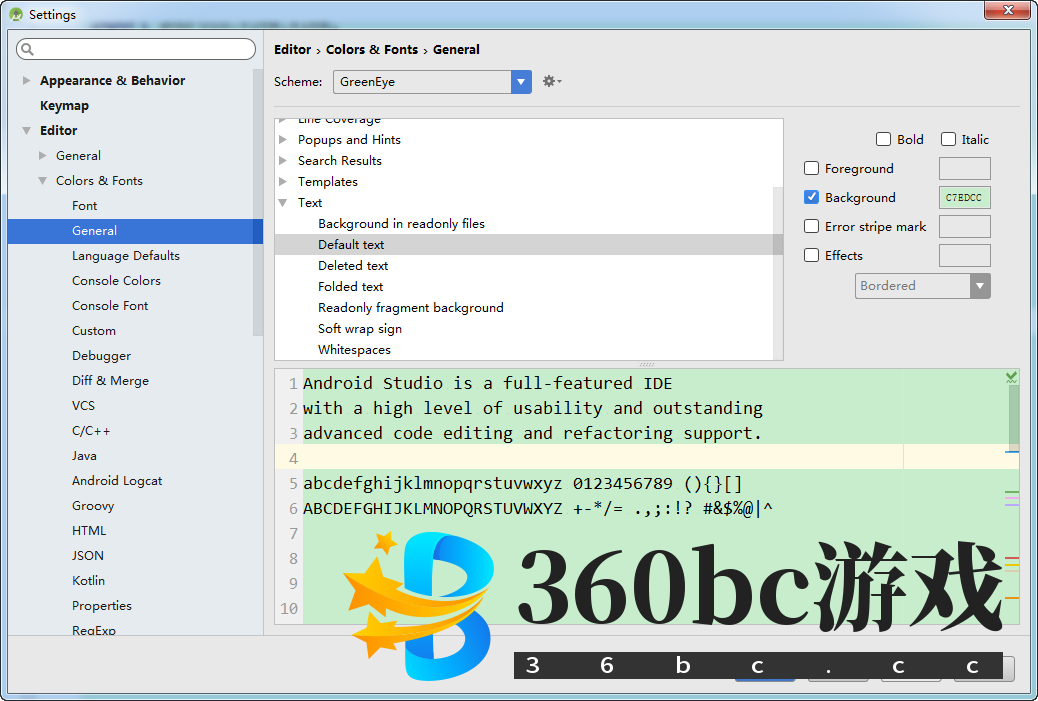
Task: Open Groovy color settings
Action: pos(93,506)
